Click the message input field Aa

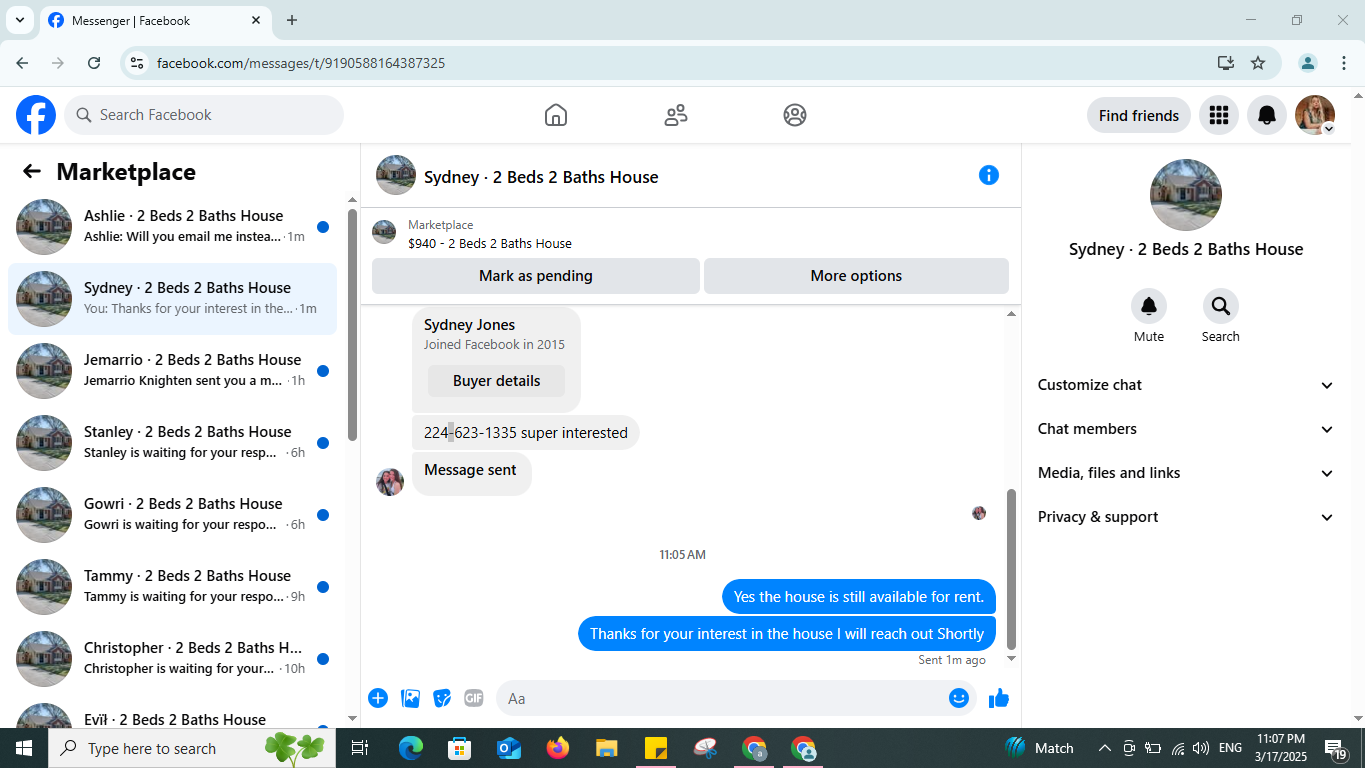point(720,698)
